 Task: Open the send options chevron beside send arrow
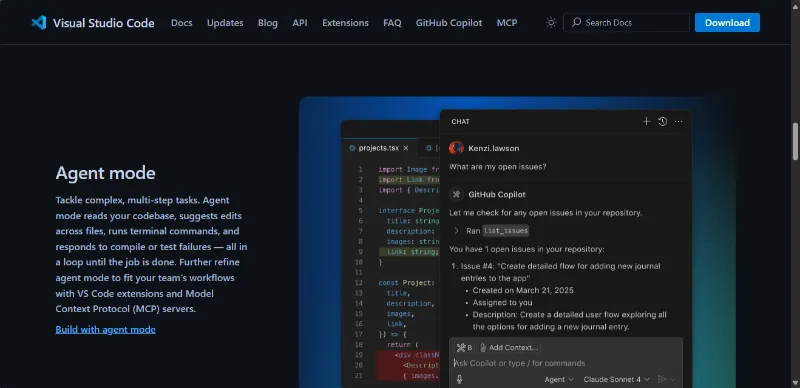(x=673, y=379)
